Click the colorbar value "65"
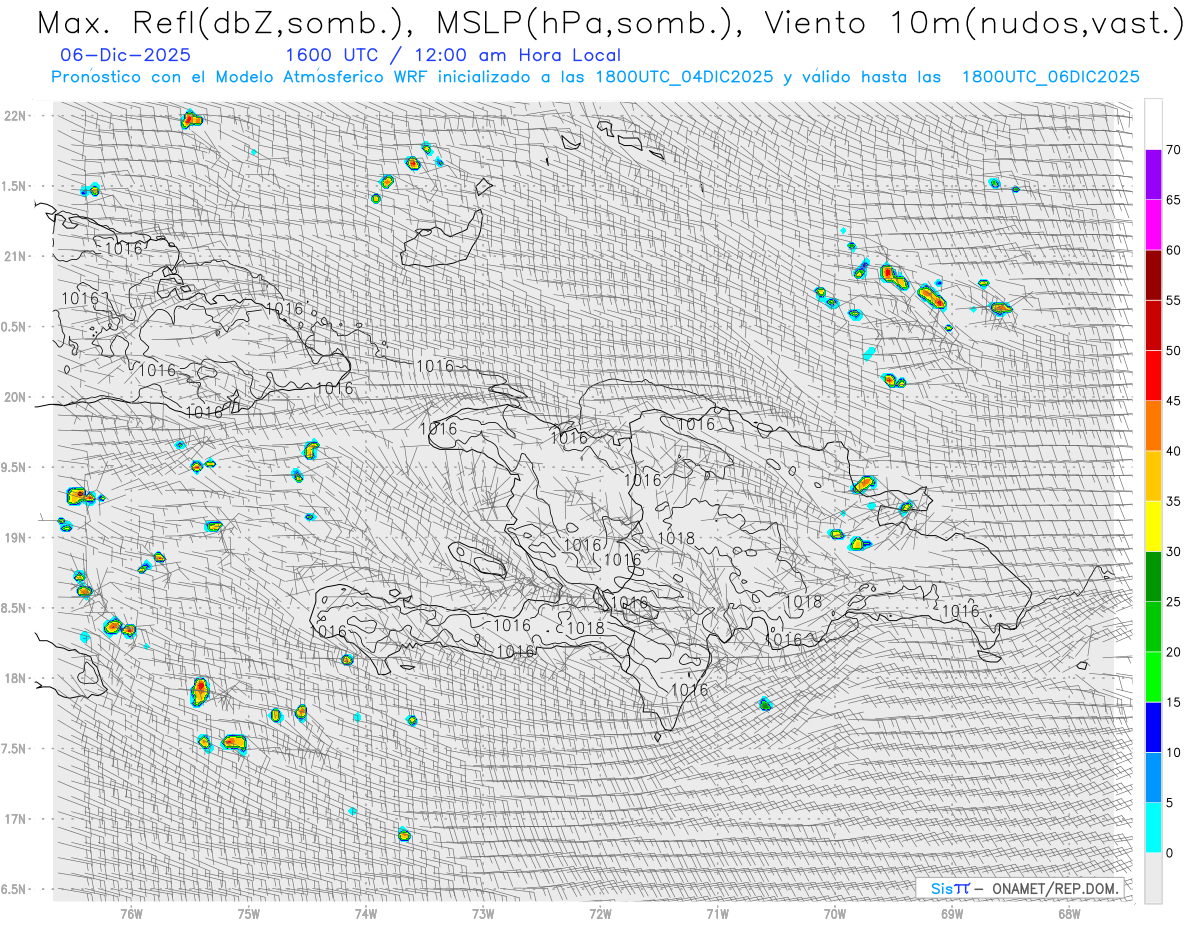Image resolution: width=1200 pixels, height=927 pixels. (1173, 200)
